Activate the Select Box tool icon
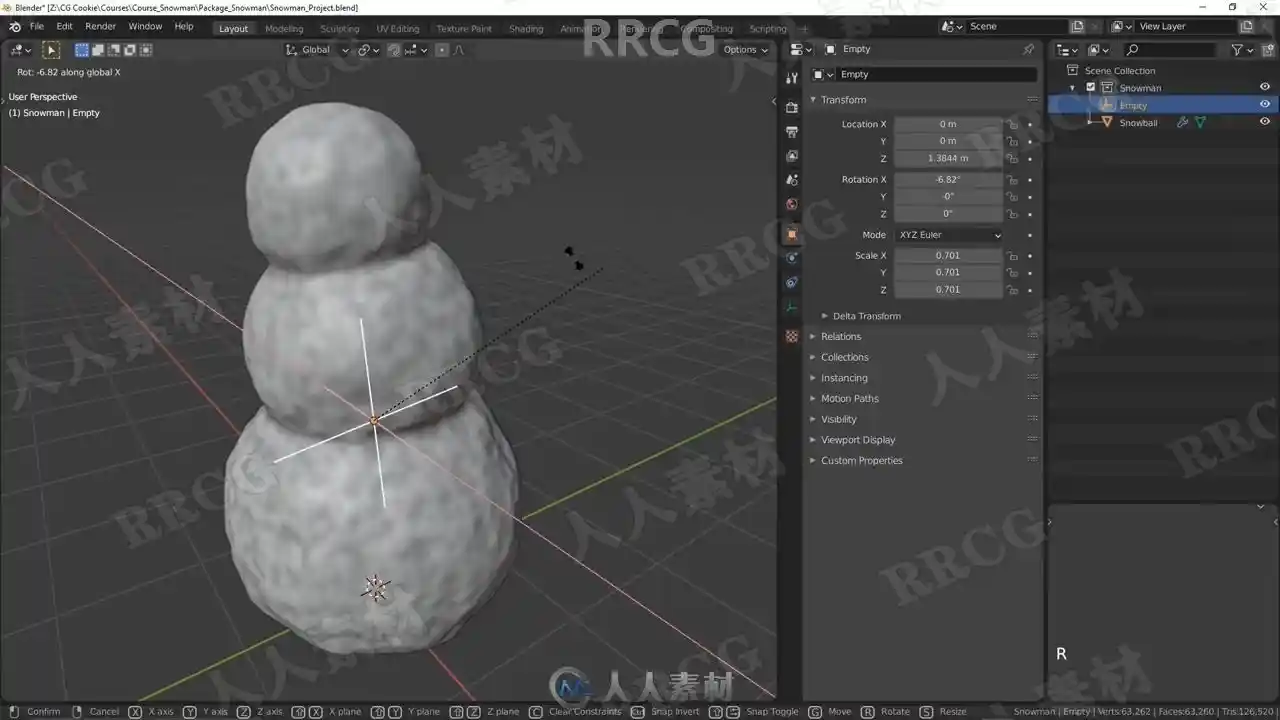Image resolution: width=1280 pixels, height=720 pixels. [51, 50]
